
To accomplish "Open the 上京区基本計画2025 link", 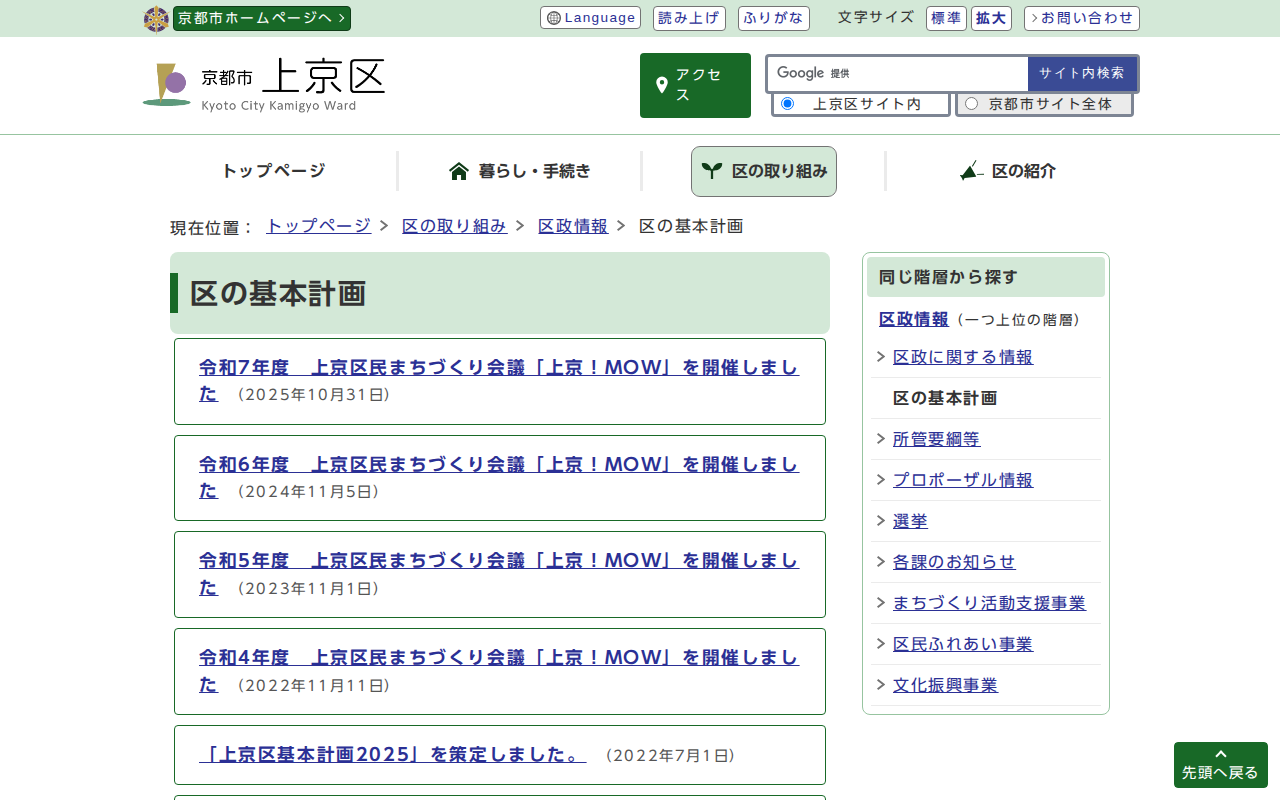I will [392, 755].
